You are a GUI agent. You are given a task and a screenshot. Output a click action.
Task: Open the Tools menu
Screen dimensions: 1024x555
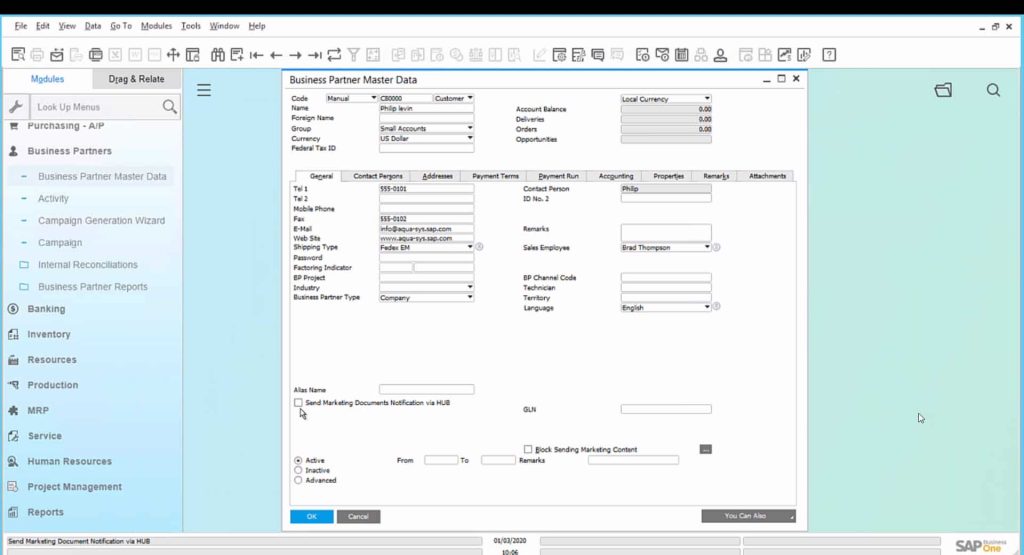[x=191, y=26]
